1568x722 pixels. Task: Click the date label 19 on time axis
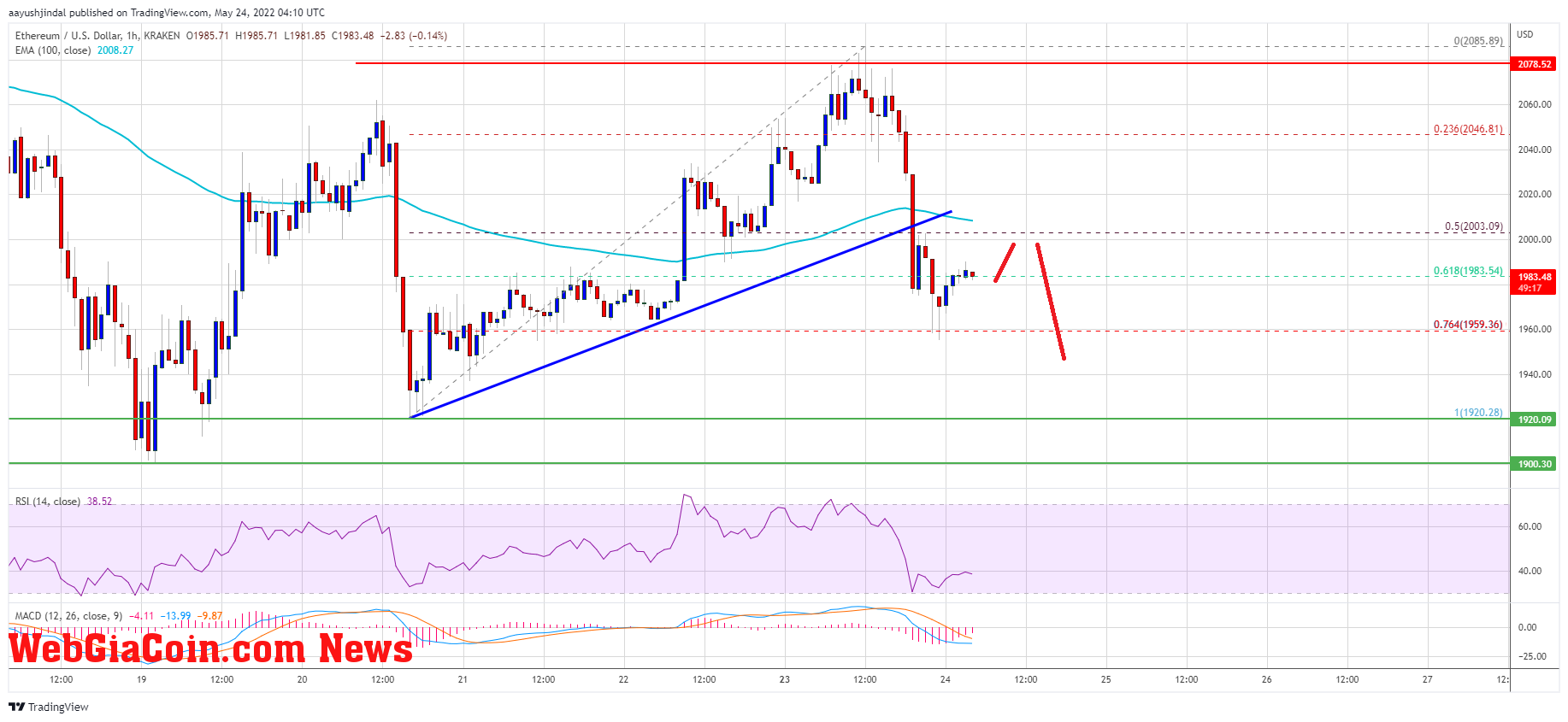coord(142,680)
